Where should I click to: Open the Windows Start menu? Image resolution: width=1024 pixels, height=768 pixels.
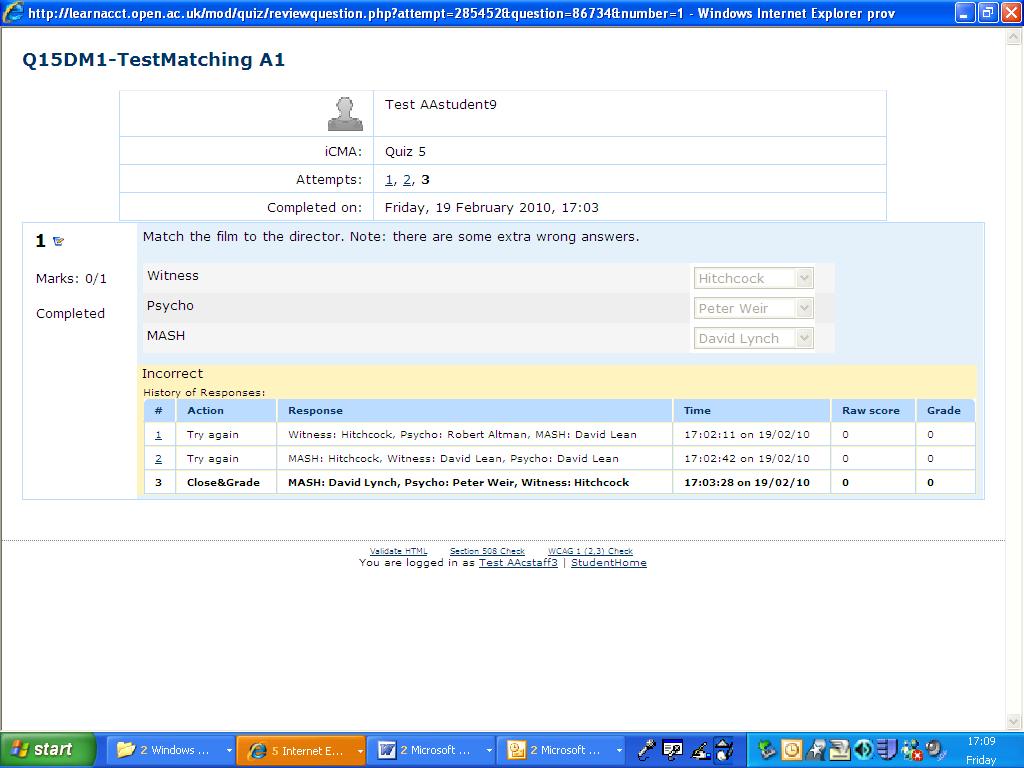(x=48, y=750)
